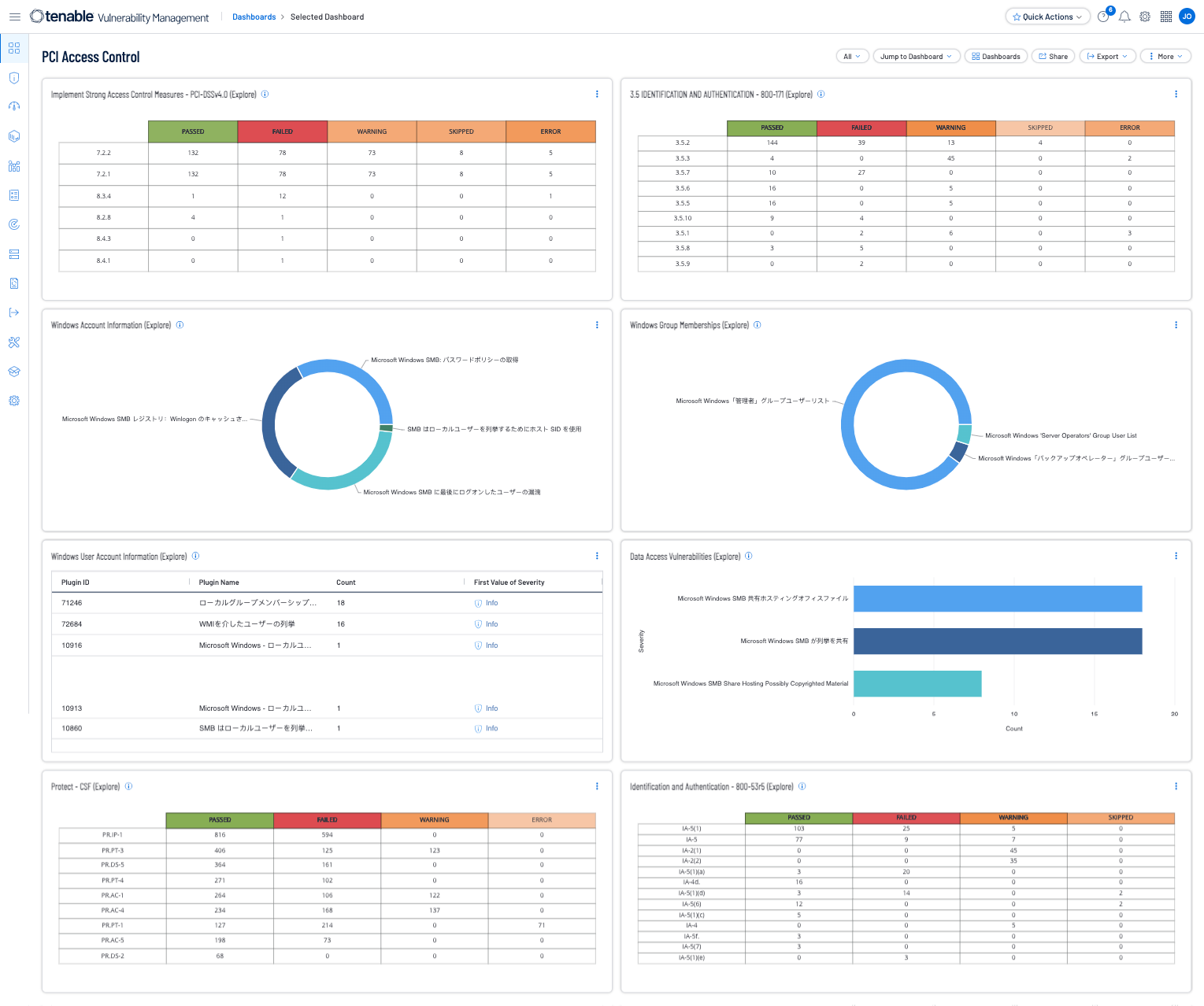Open kebab menu for Data Access Vulnerabilities widget

tap(1176, 556)
